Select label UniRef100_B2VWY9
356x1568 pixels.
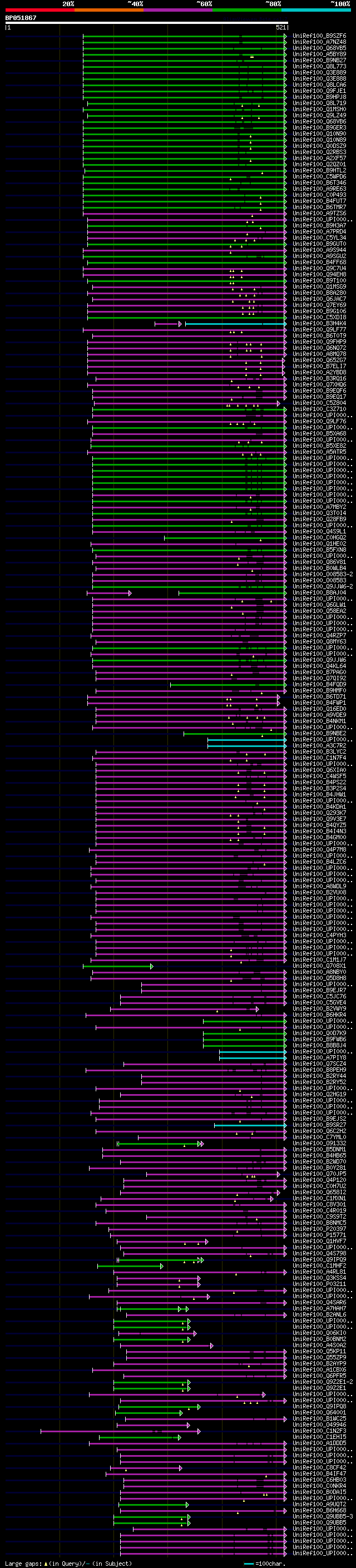[x=319, y=1008]
